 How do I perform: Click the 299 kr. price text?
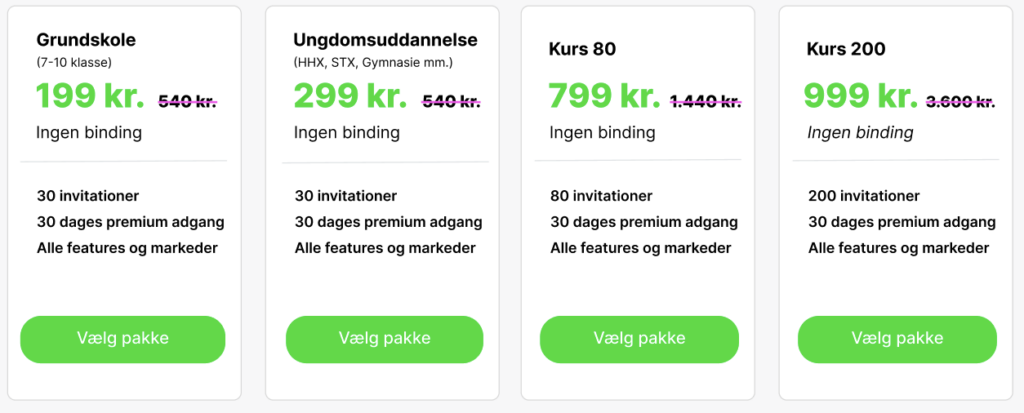pyautogui.click(x=350, y=95)
